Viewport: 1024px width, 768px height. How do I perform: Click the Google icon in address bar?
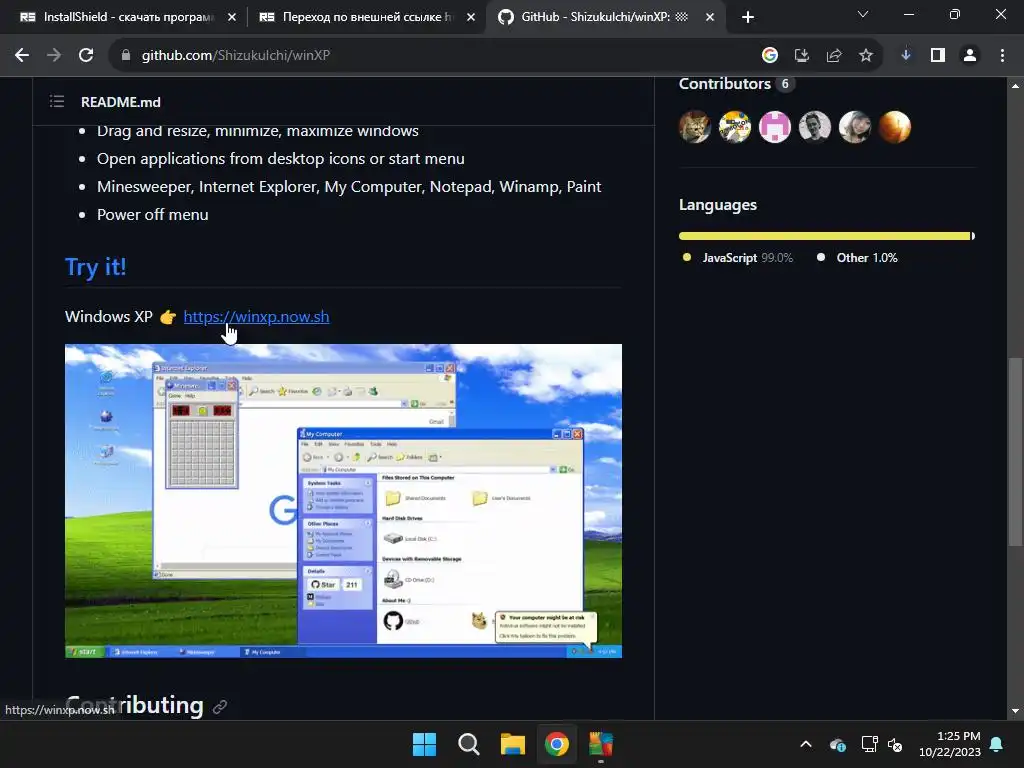770,56
